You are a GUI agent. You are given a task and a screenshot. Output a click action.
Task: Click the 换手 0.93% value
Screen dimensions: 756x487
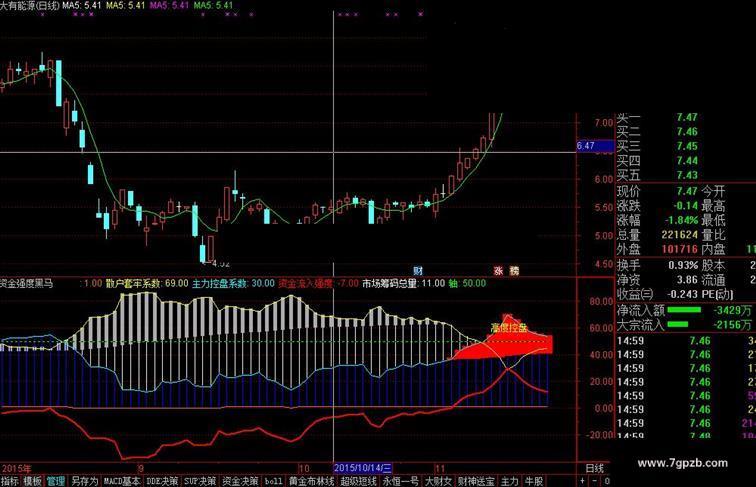coord(683,265)
